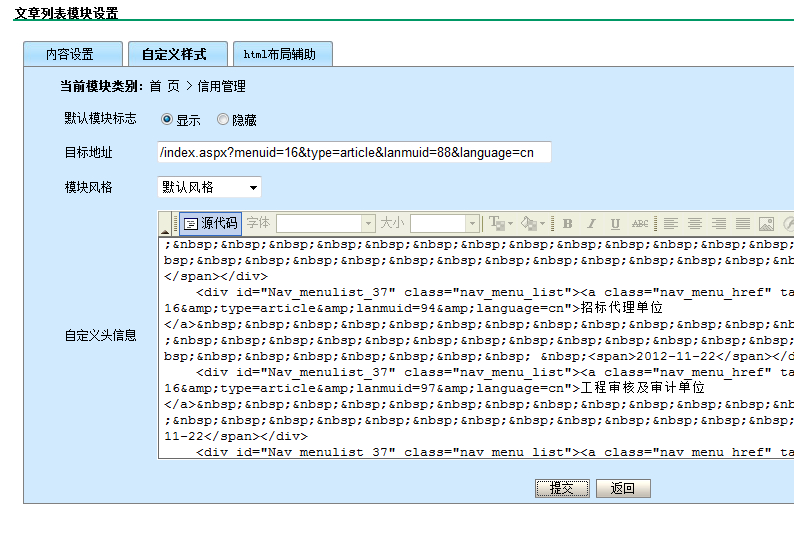Select the 隐藏 radio button

223,119
